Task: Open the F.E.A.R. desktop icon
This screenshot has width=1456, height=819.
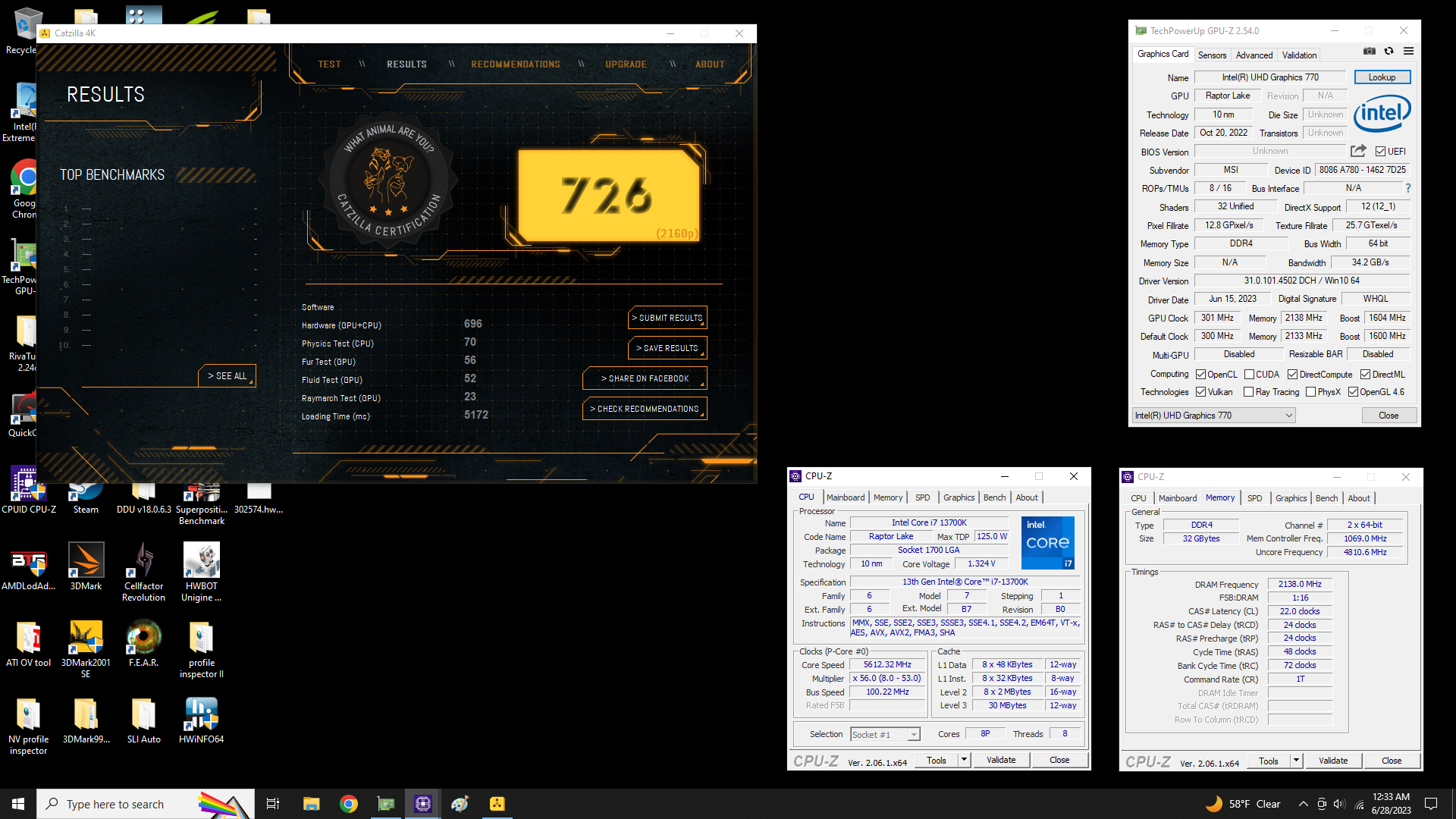Action: (144, 644)
